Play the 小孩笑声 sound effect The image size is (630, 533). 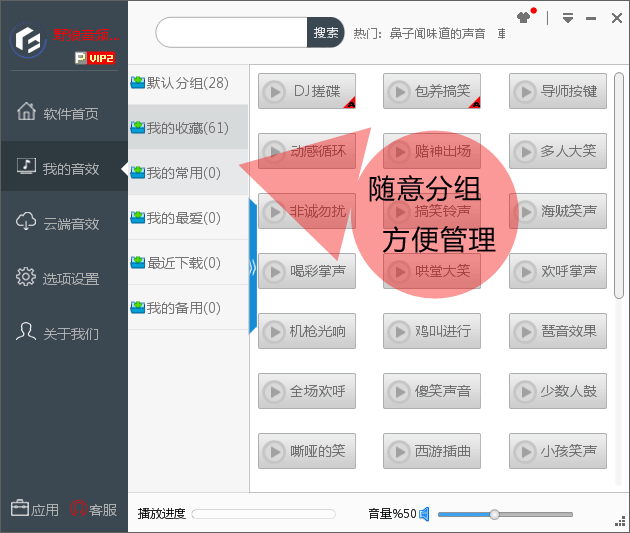[558, 451]
